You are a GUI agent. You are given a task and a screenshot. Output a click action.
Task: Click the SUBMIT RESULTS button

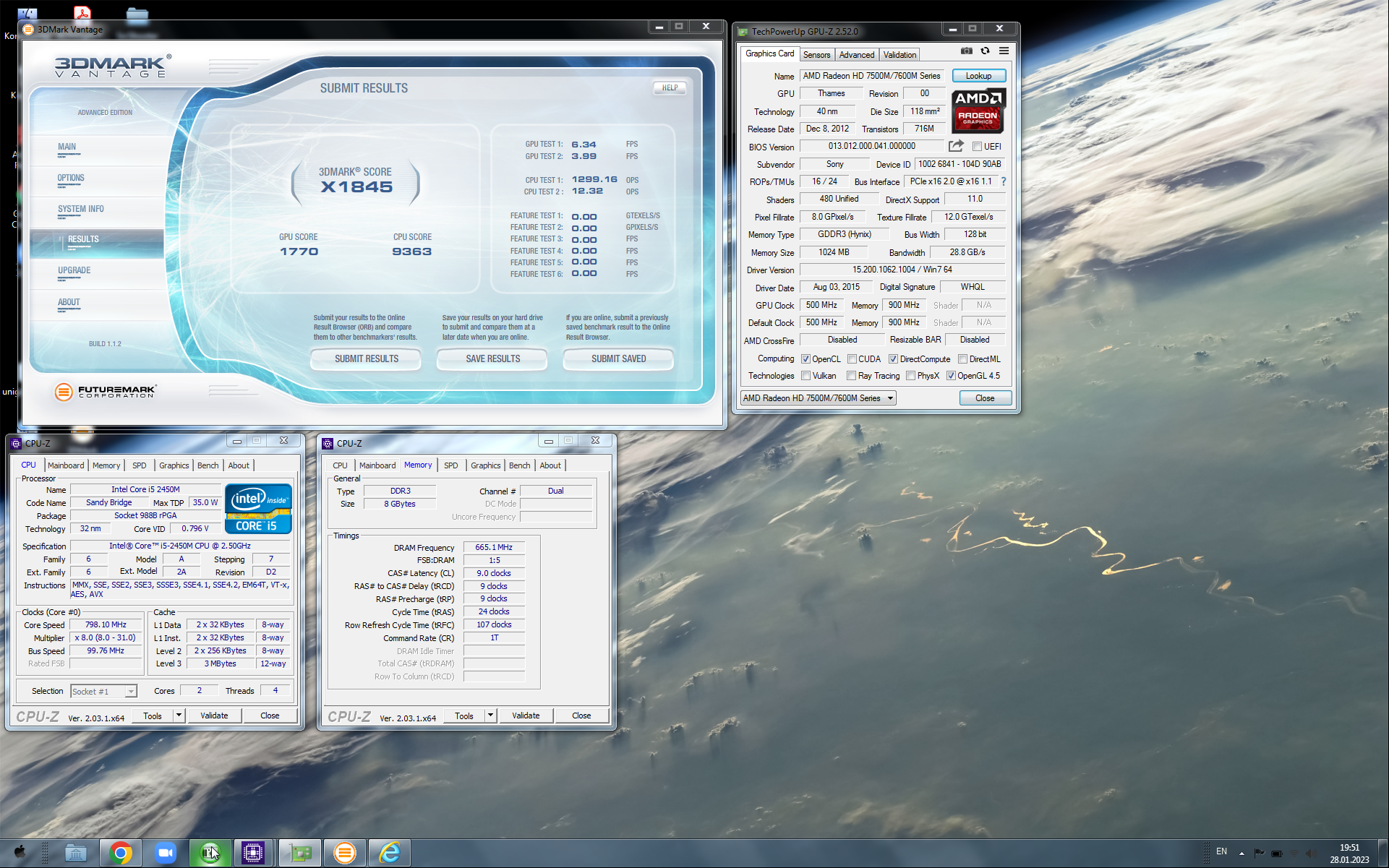coord(367,359)
